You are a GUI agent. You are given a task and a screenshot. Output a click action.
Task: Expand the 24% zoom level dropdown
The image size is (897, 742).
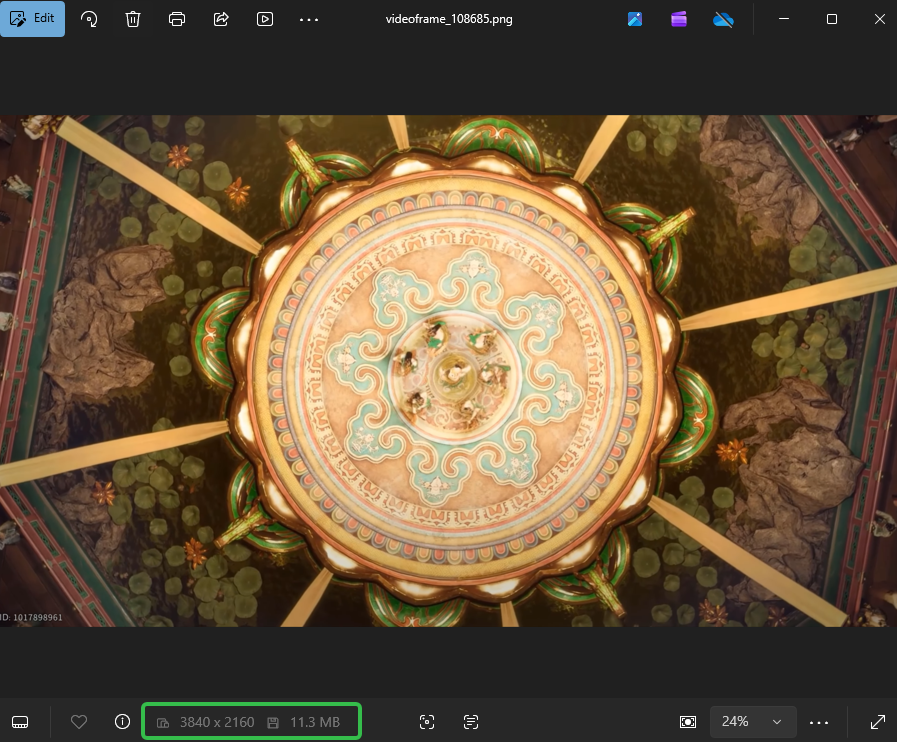tap(753, 722)
